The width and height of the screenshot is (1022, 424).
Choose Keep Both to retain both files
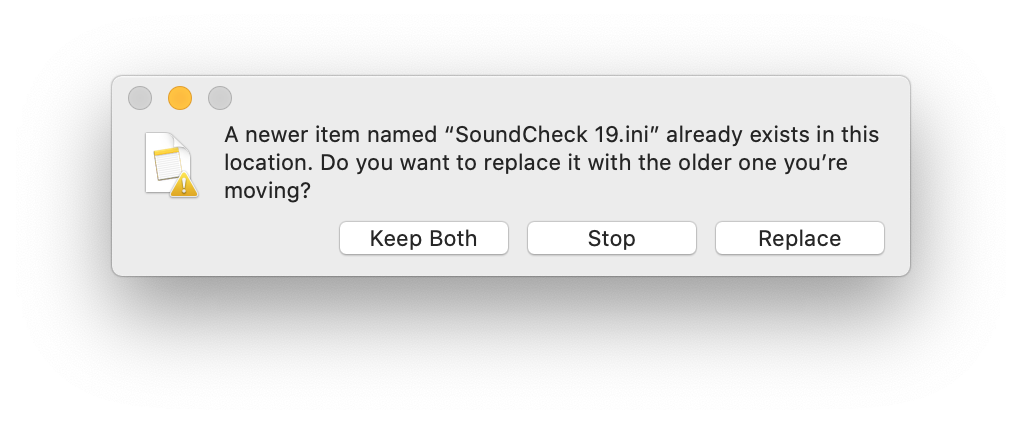tap(424, 238)
